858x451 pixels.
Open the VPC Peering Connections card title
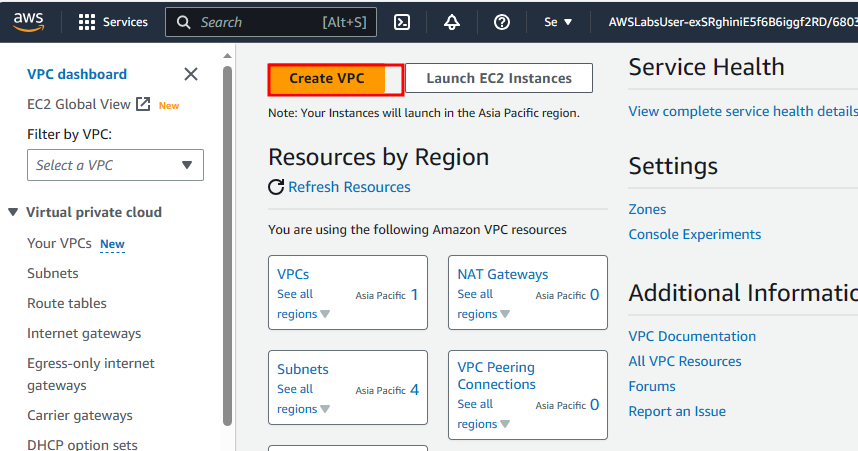point(496,375)
